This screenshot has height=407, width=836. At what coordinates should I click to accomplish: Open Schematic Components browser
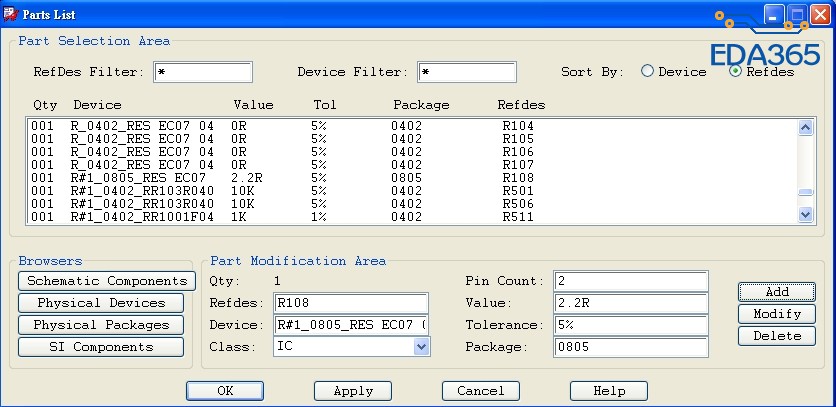[107, 281]
